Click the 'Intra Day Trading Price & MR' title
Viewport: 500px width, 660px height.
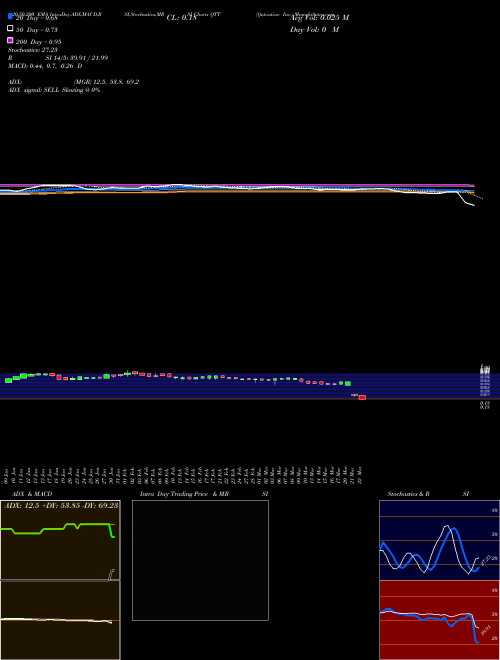coord(184,494)
